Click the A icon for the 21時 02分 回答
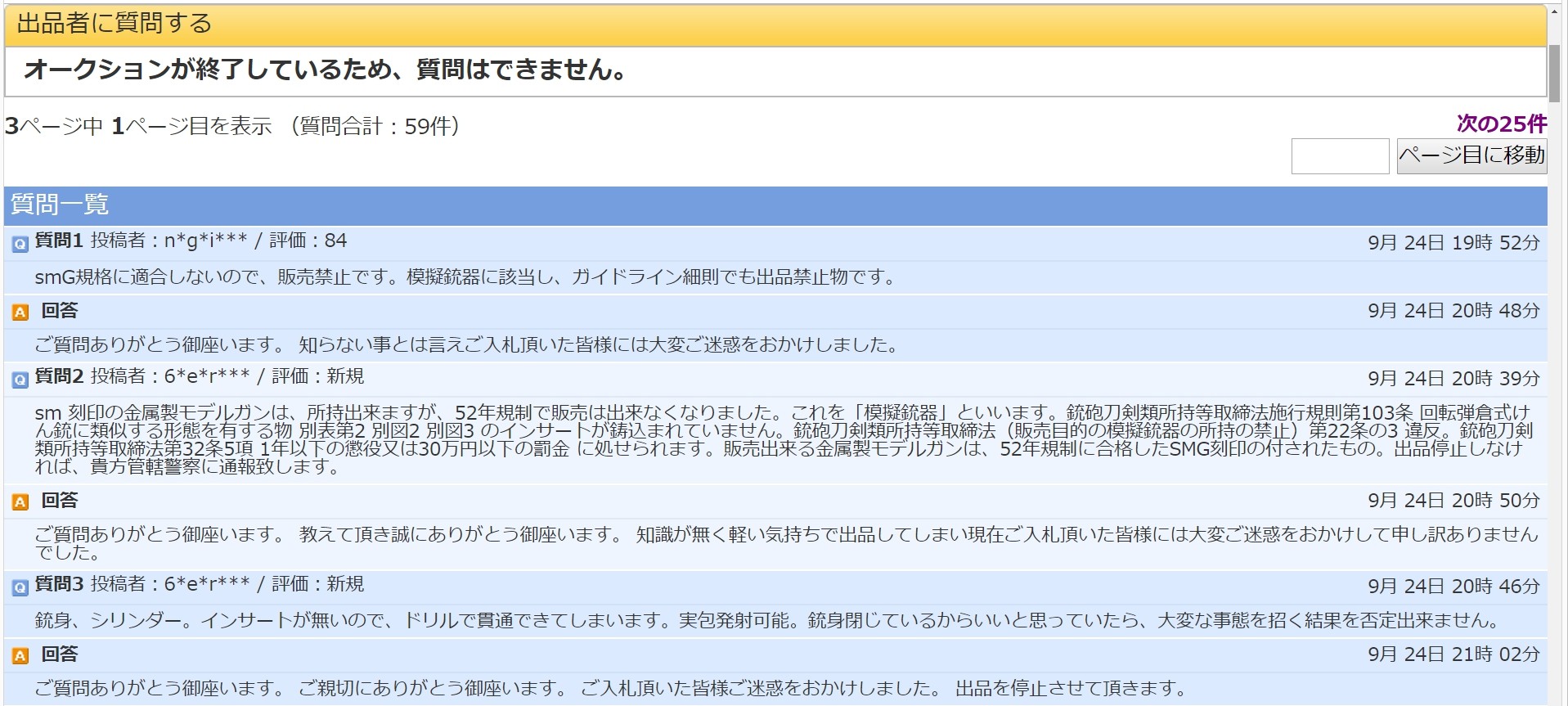Screen dimensions: 1568x706 pyautogui.click(x=20, y=655)
